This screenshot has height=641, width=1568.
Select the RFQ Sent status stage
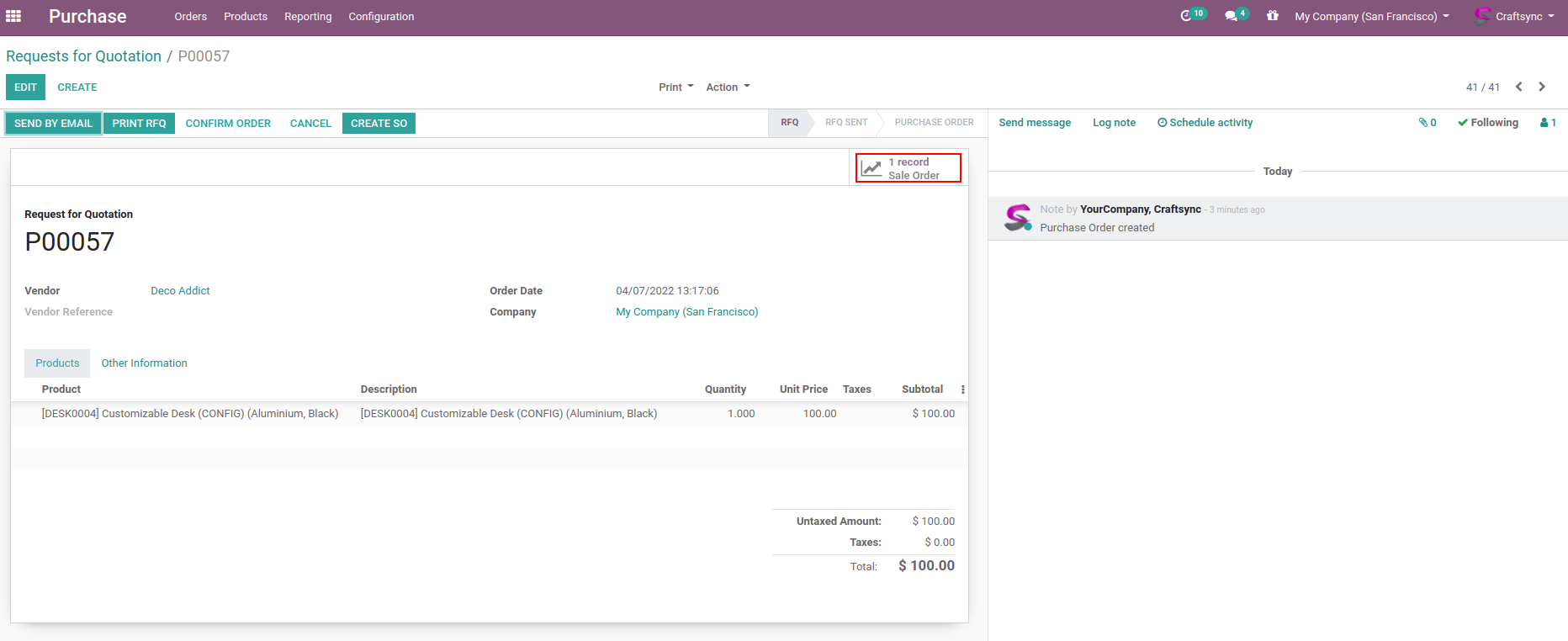click(845, 123)
